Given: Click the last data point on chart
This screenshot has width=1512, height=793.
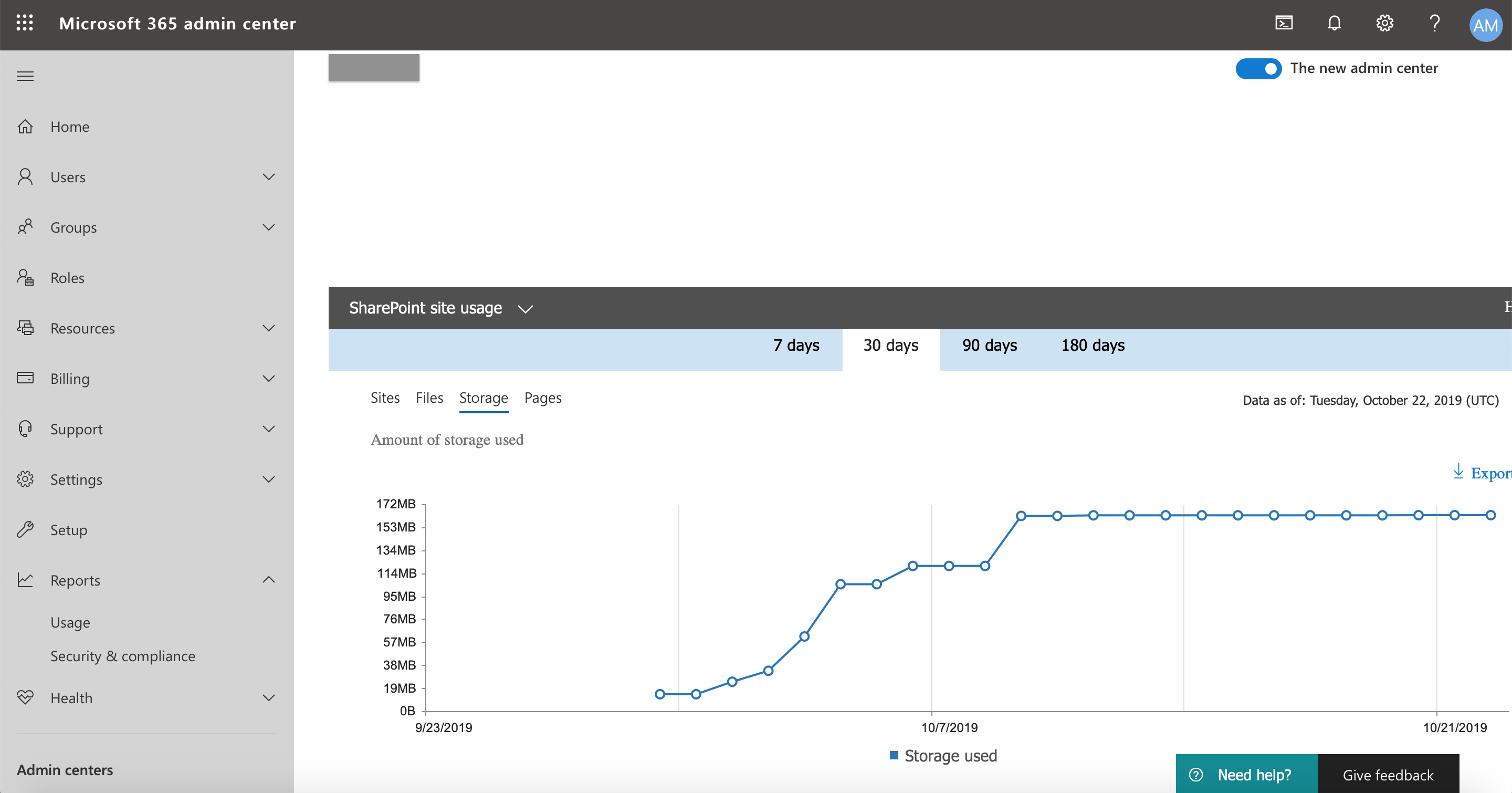Looking at the screenshot, I should (1490, 515).
